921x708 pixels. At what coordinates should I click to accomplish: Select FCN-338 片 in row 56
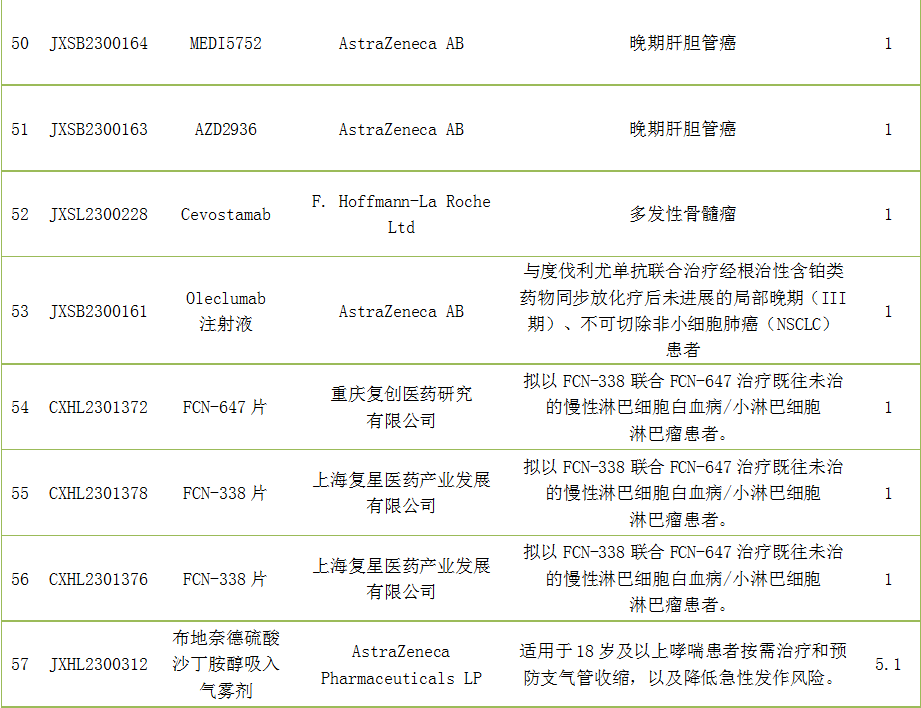(226, 579)
